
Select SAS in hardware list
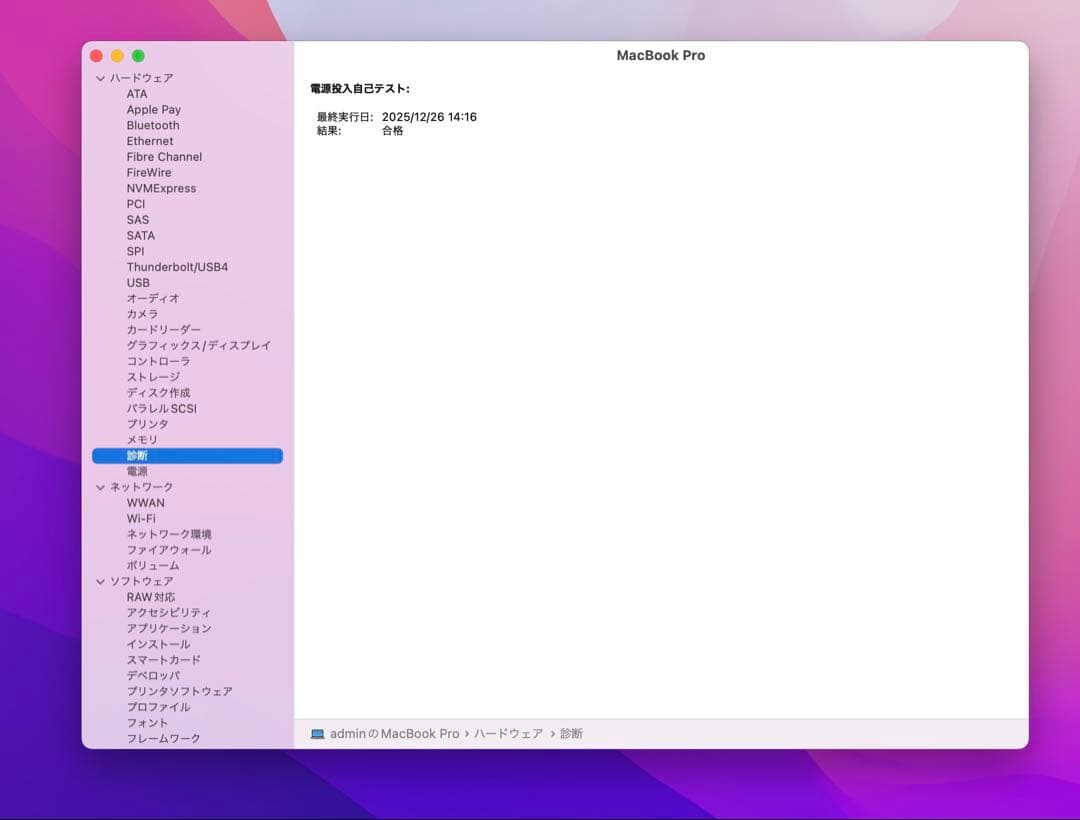click(x=138, y=220)
